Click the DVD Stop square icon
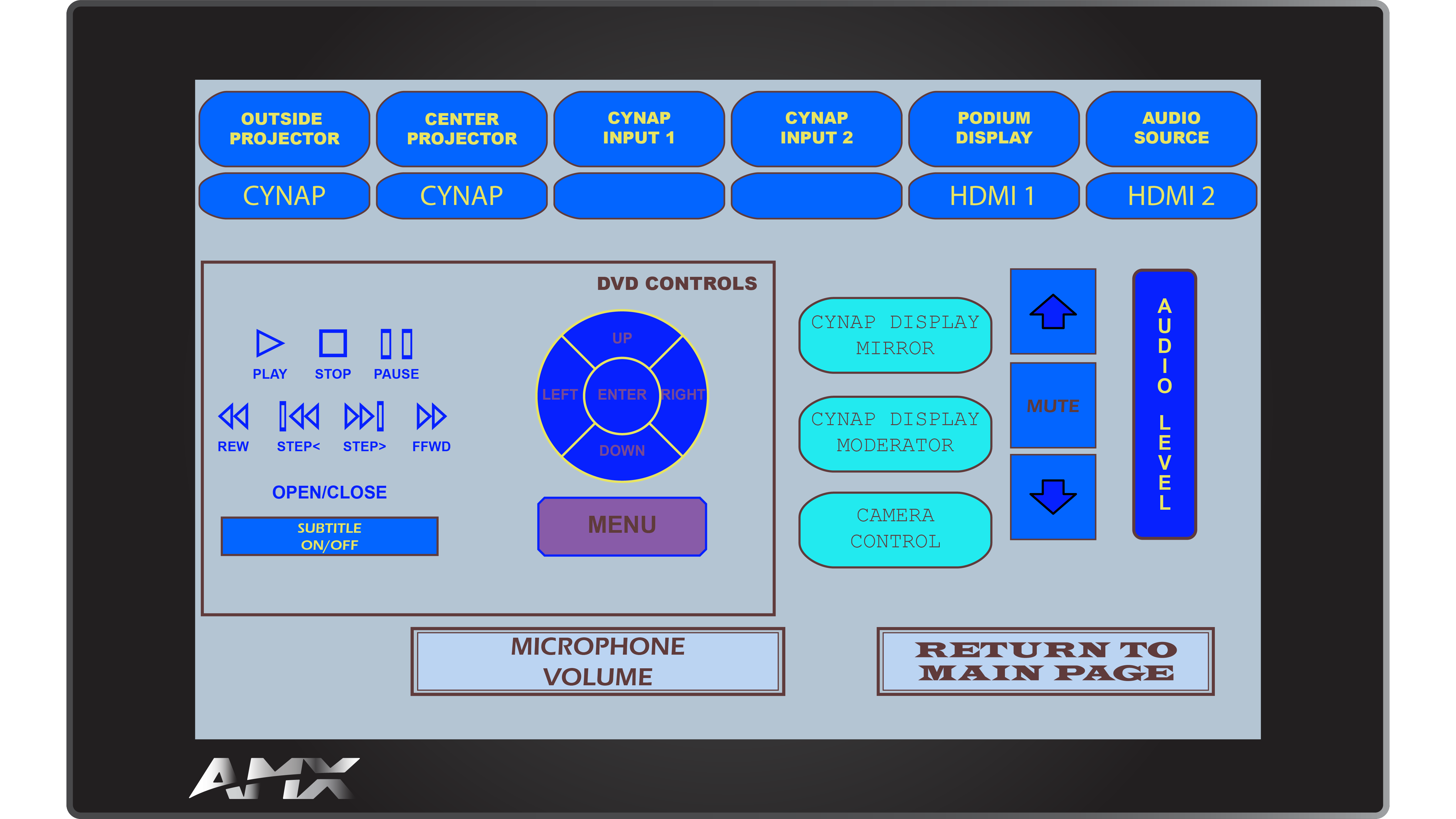 click(x=332, y=344)
